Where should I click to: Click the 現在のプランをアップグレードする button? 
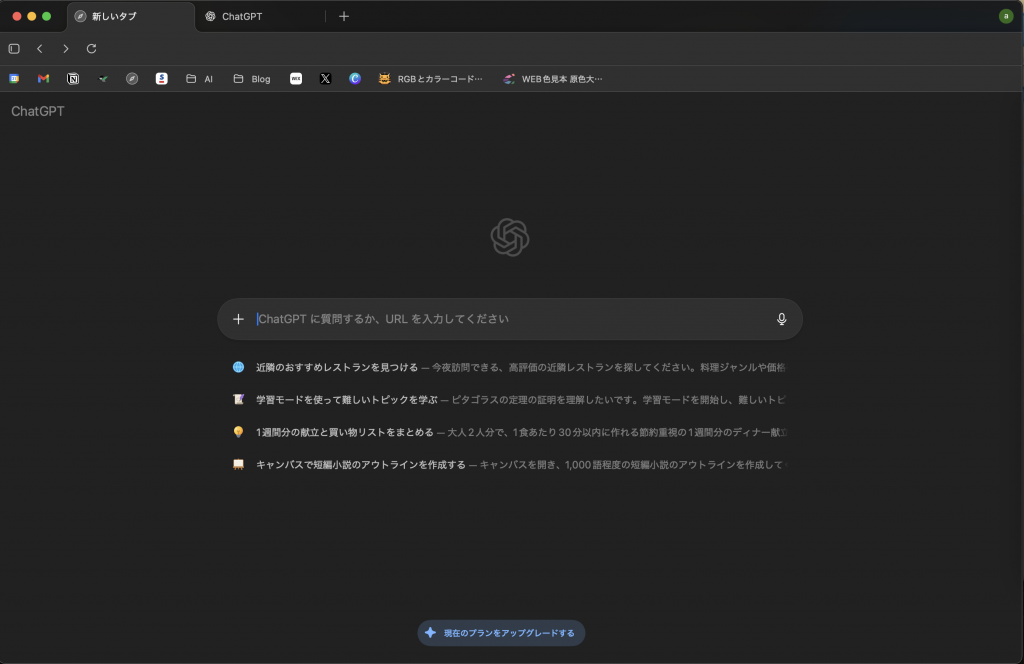click(x=500, y=632)
